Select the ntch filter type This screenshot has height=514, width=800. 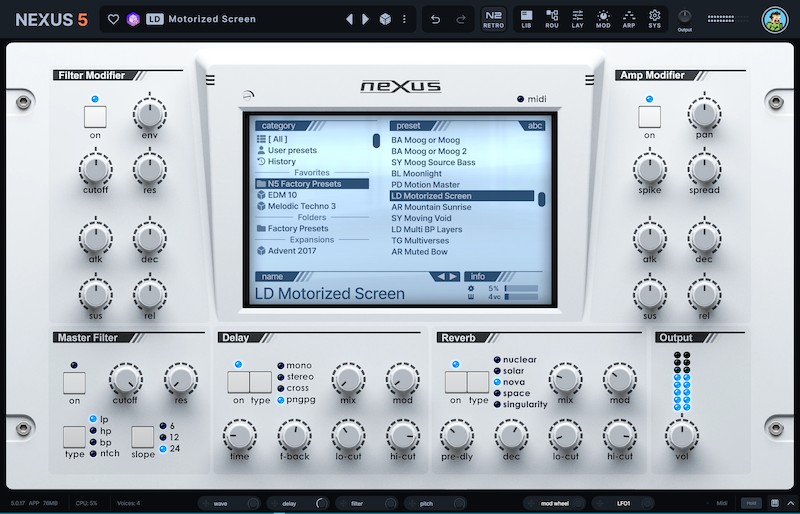(105, 453)
